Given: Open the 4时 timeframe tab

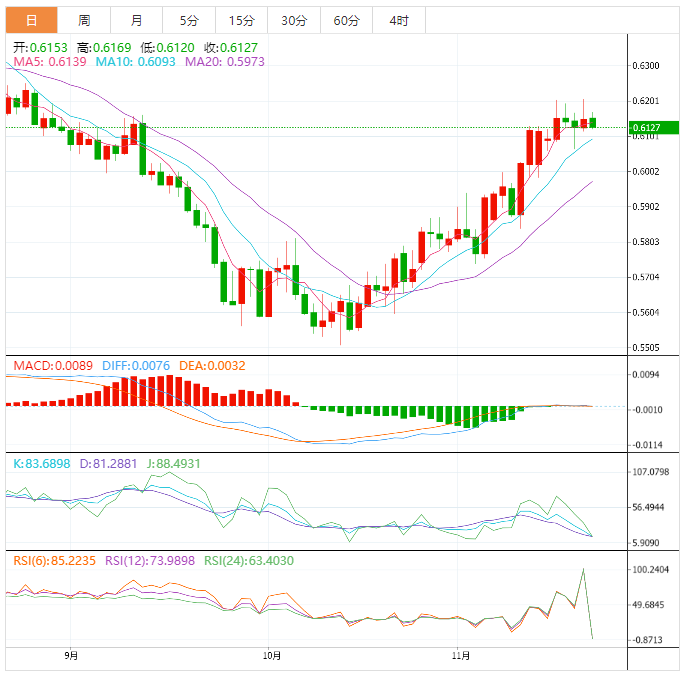Looking at the screenshot, I should (399, 20).
